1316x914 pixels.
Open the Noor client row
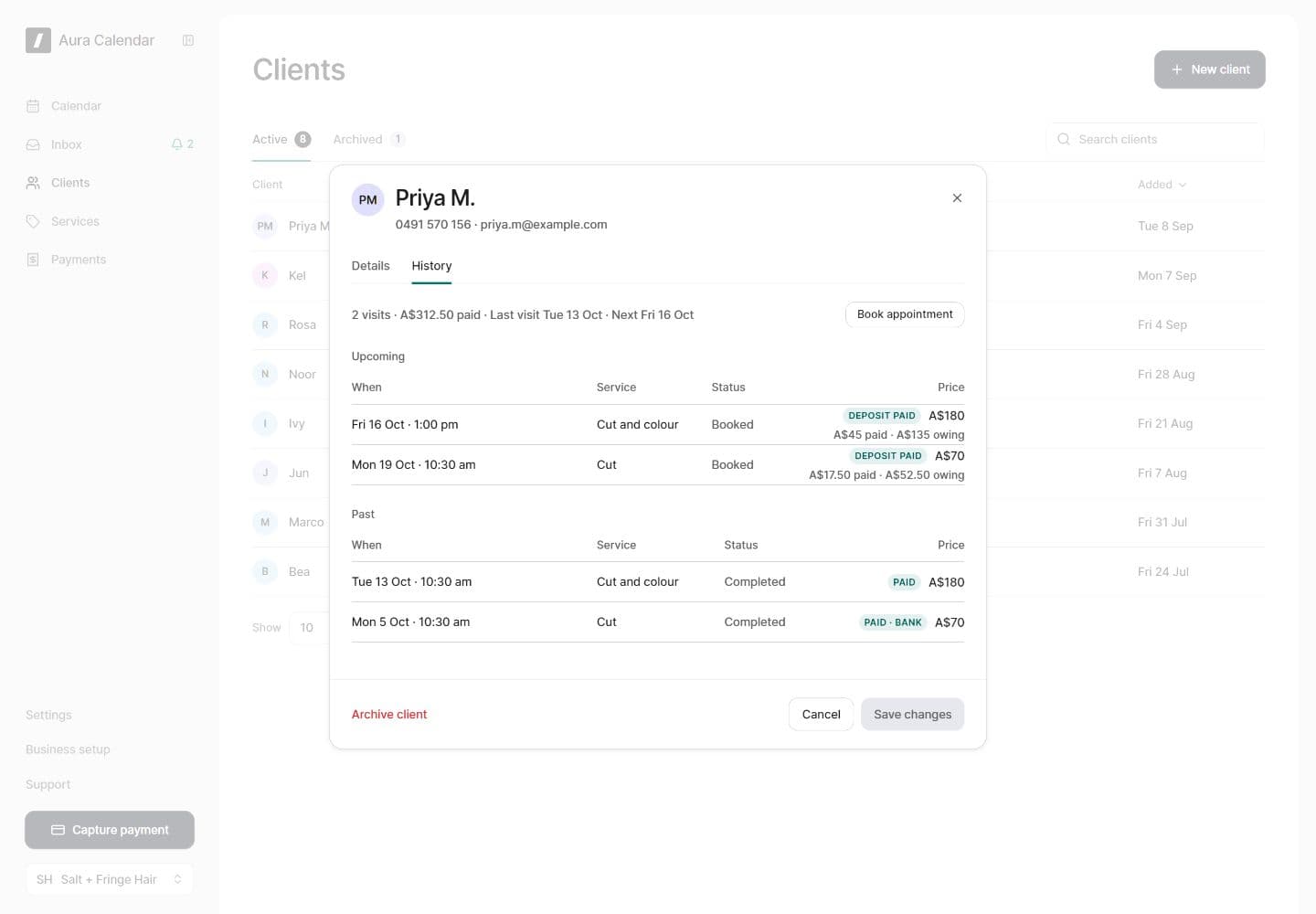291,374
